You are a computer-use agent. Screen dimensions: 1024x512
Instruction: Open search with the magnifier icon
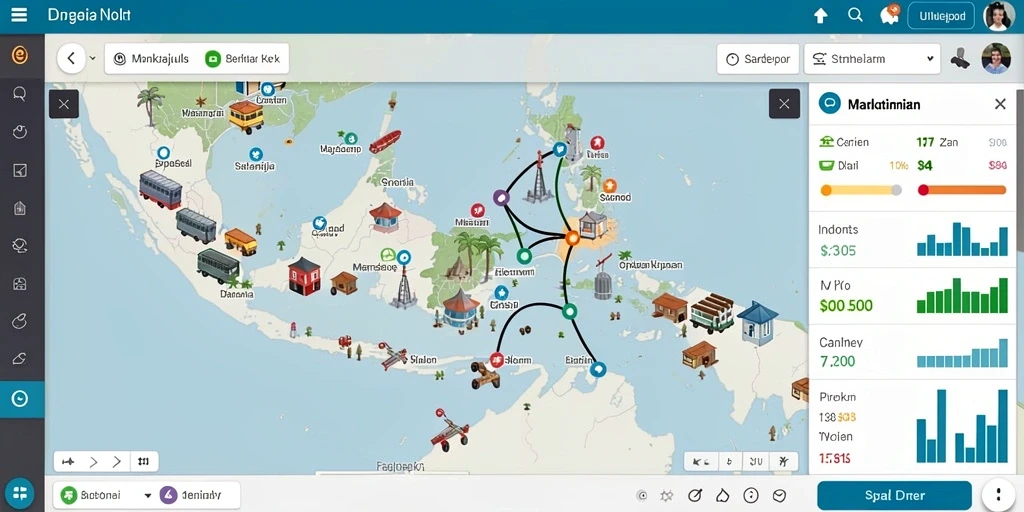pyautogui.click(x=855, y=15)
